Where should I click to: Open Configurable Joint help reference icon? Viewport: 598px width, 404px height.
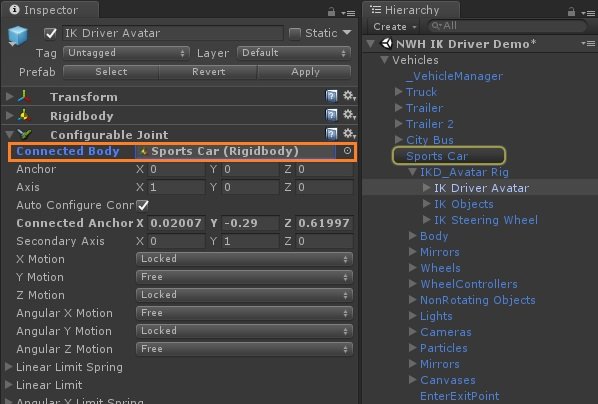(331, 134)
